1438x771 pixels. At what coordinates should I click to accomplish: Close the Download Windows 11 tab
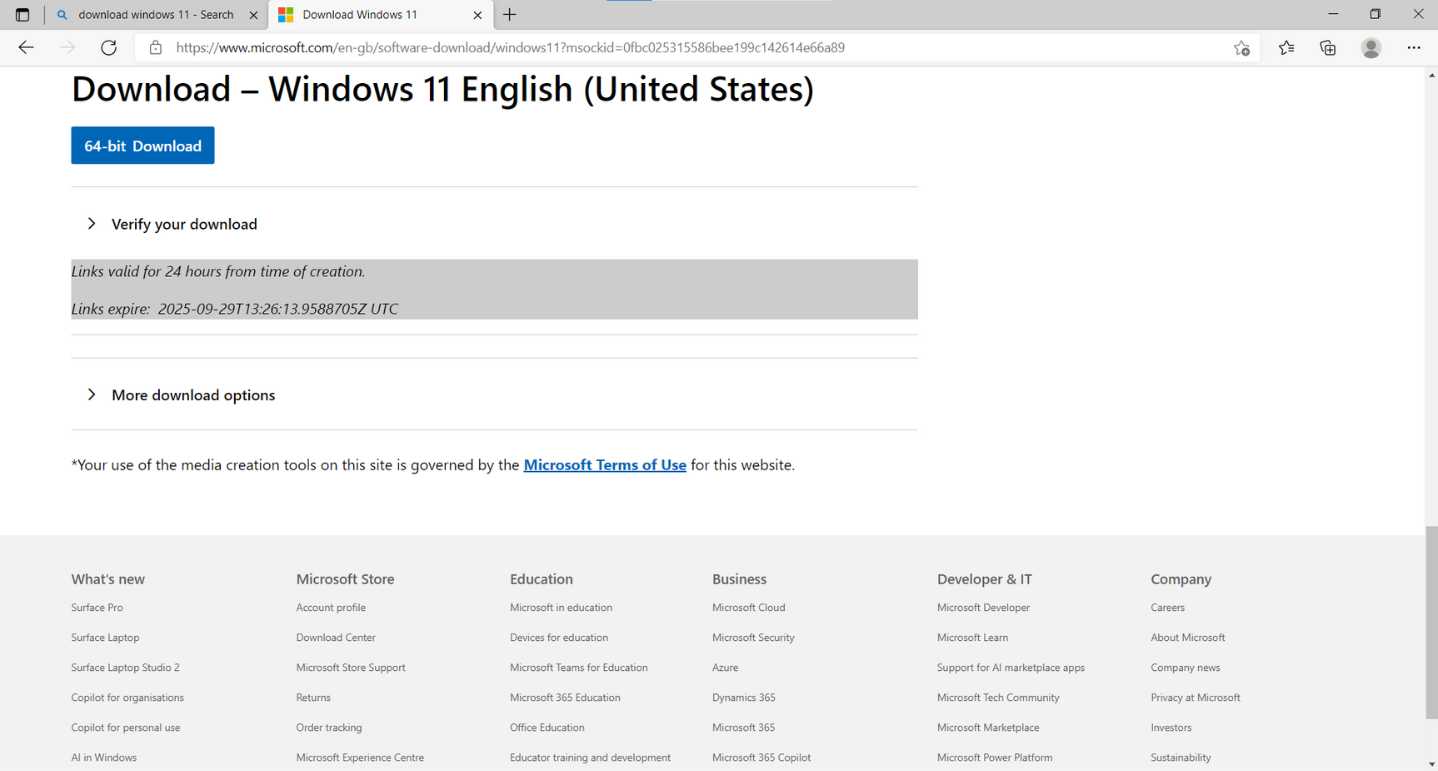click(477, 15)
